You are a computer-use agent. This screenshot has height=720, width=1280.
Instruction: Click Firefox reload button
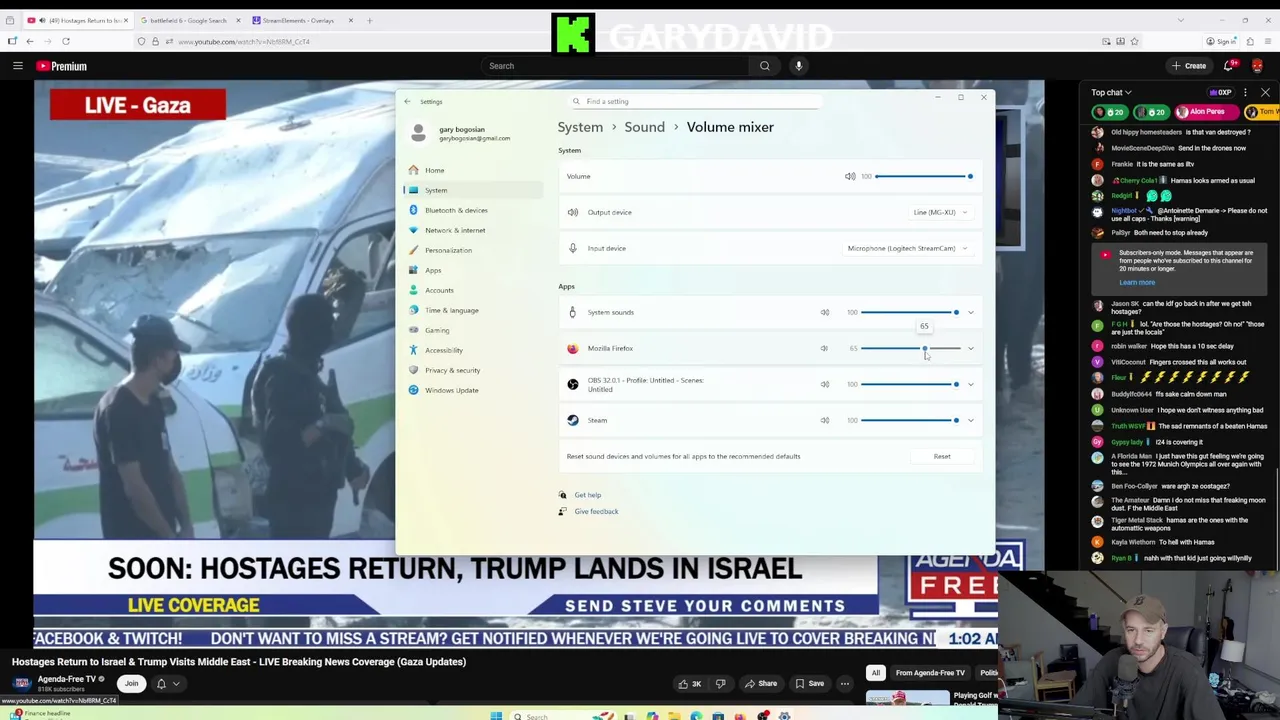pyautogui.click(x=66, y=41)
